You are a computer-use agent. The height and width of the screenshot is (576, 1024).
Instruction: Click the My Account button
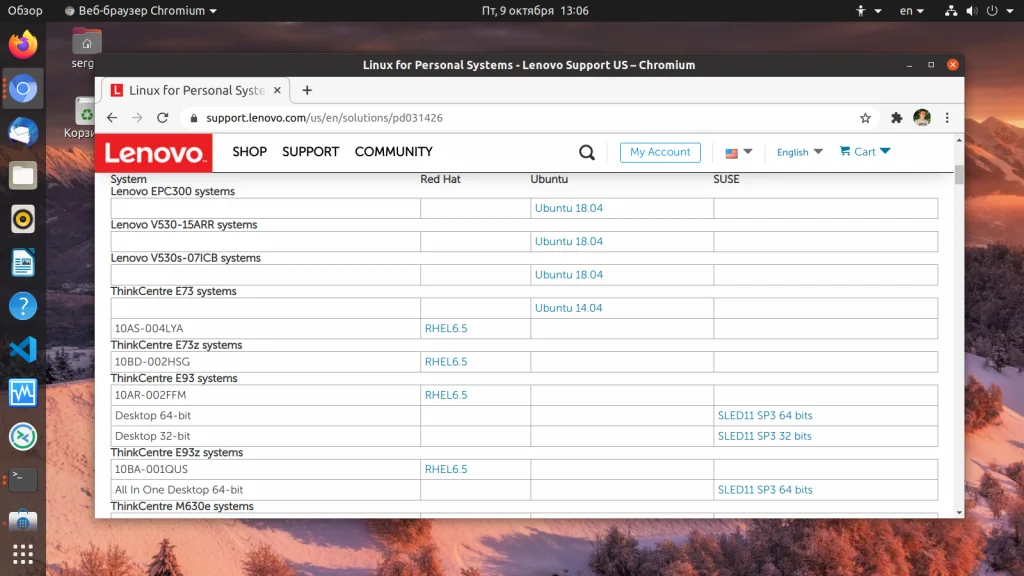coord(660,152)
